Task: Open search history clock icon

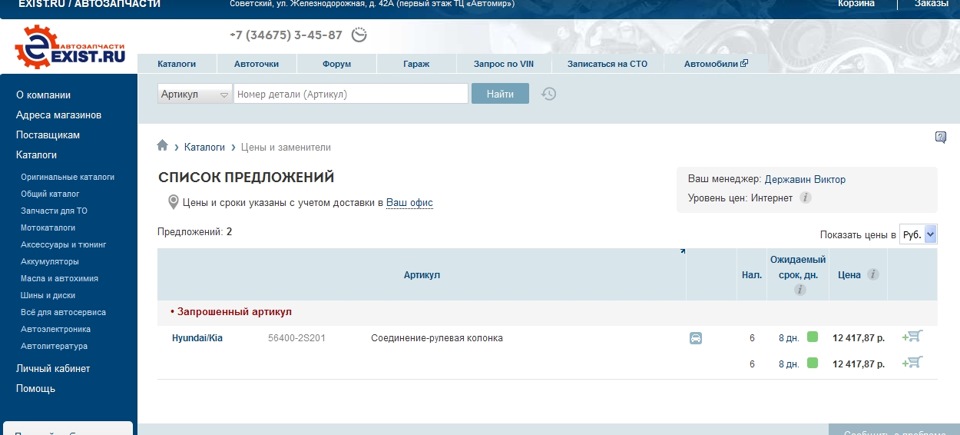Action: click(549, 94)
